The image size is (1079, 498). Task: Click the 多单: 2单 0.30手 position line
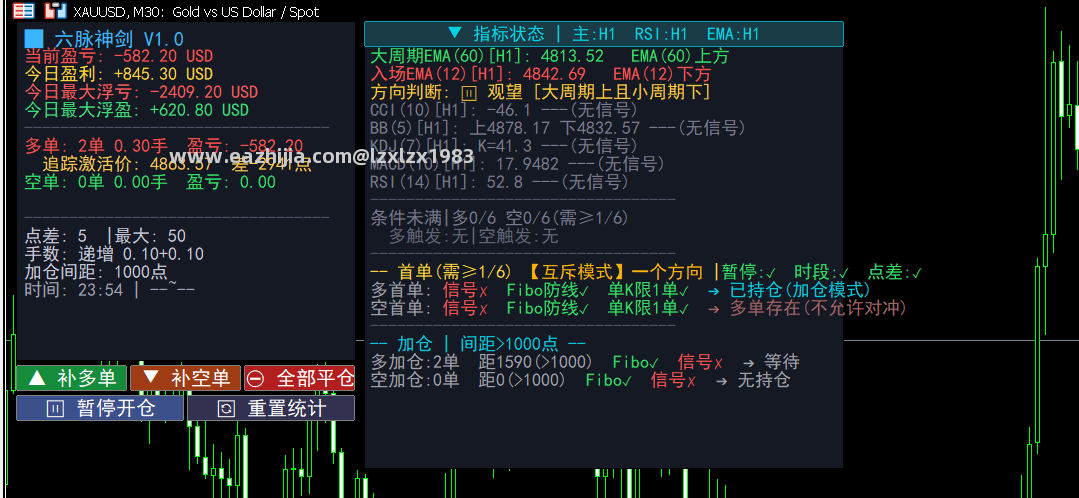click(164, 146)
